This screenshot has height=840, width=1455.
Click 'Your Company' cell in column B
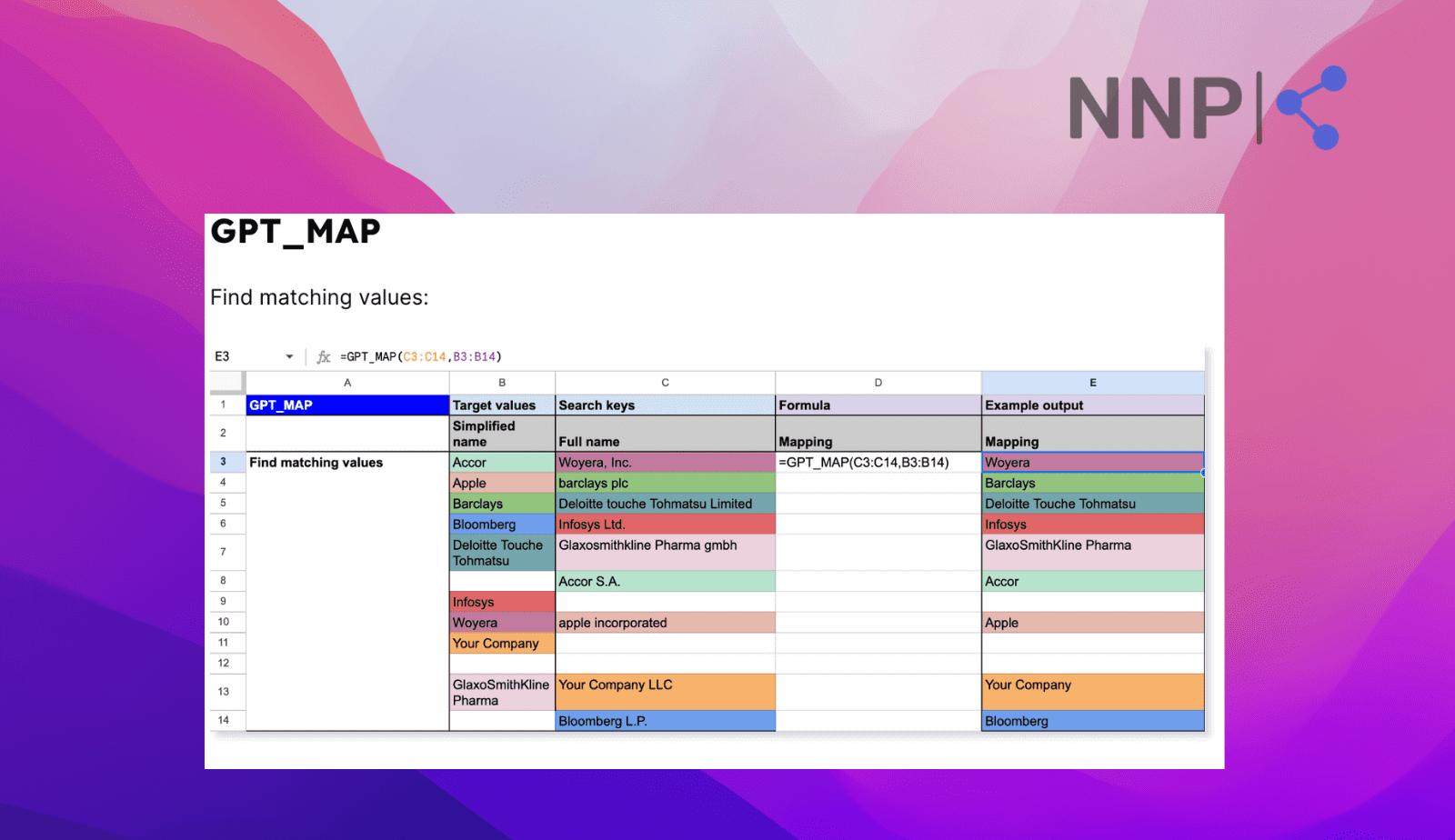point(502,644)
